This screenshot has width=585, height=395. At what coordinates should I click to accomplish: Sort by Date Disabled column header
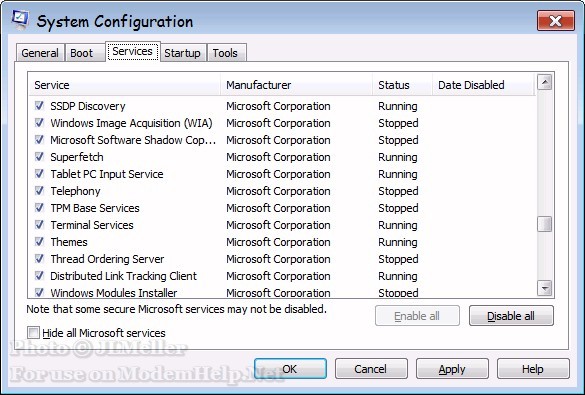[x=484, y=85]
